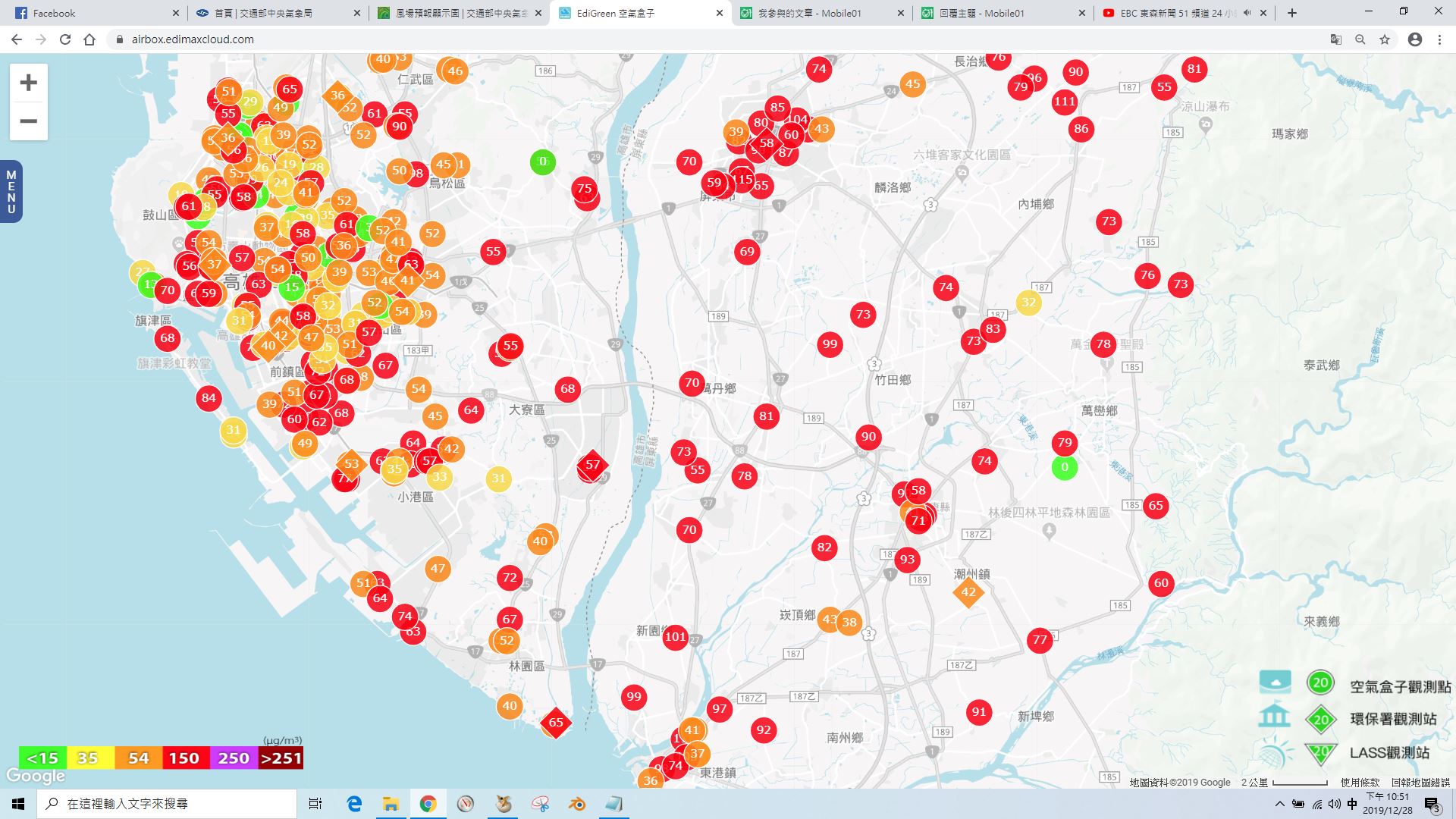Select the red 69 sensor marker
Viewport: 1456px width, 819px height.
click(x=747, y=251)
